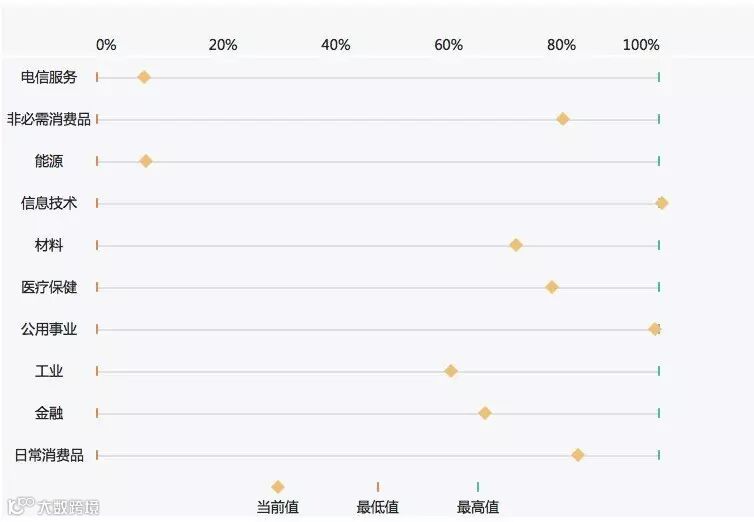
Task: Click the 信息技术 category label
Action: click(x=49, y=203)
